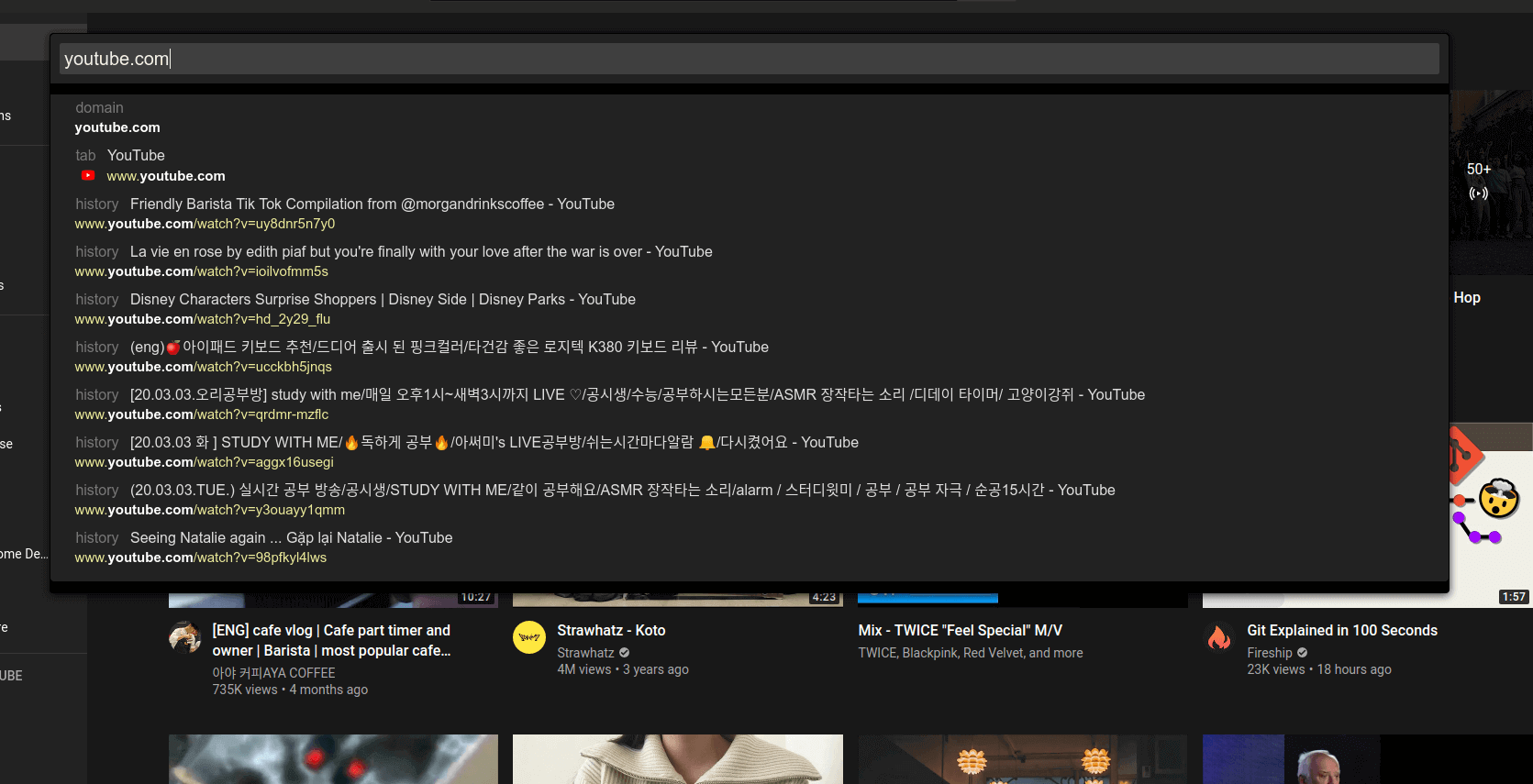Open Friendly Barista Tik Tok Compilation history entry

(372, 204)
